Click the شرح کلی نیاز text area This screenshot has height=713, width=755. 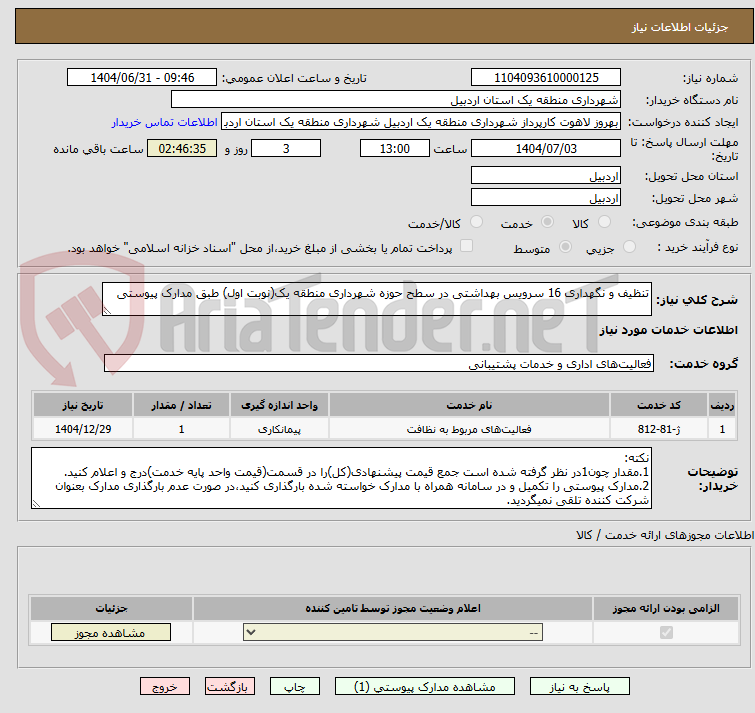click(x=377, y=299)
